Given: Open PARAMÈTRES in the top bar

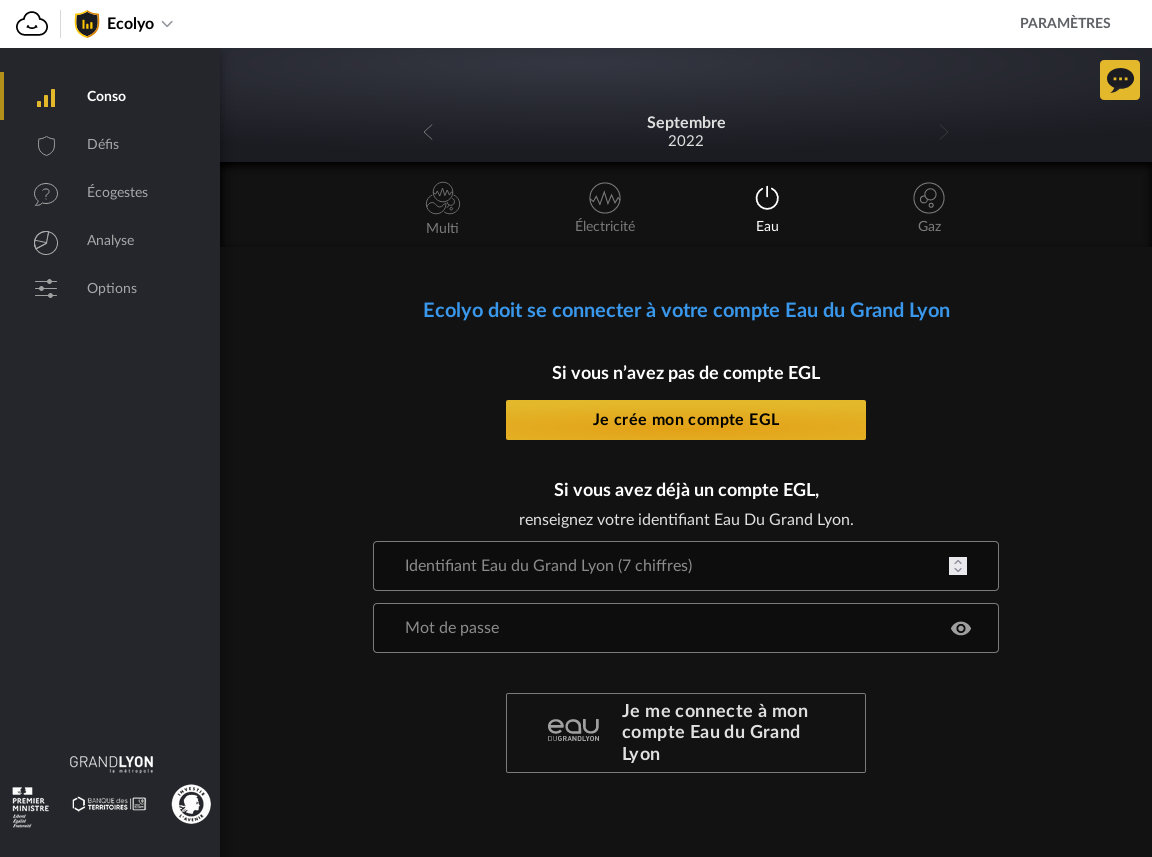Looking at the screenshot, I should coord(1065,24).
